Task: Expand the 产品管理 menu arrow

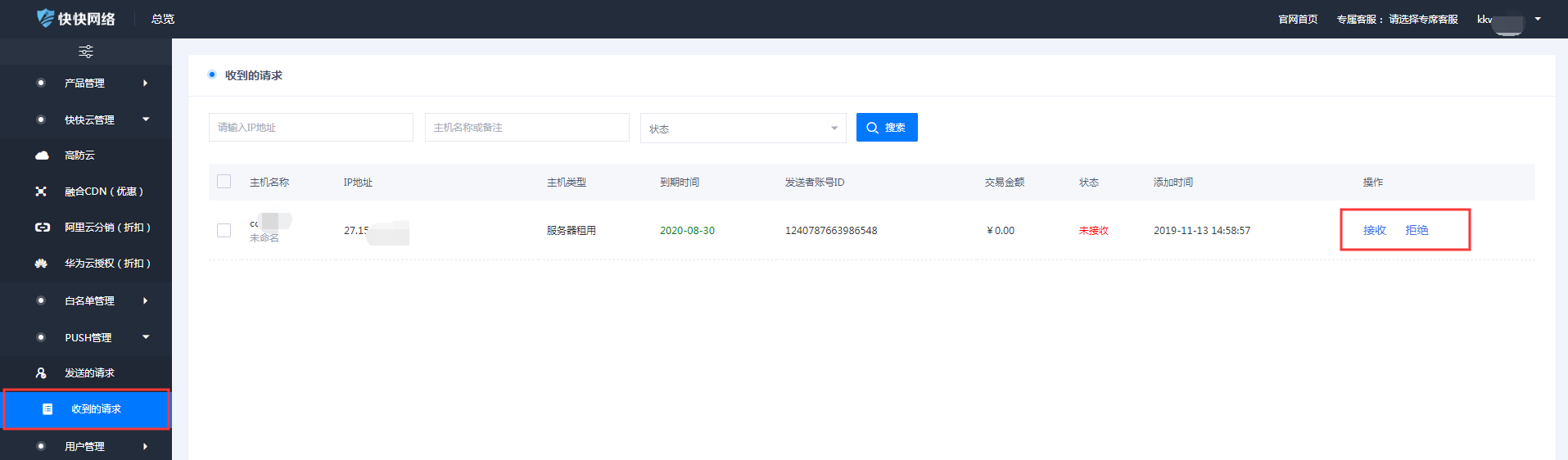Action: pyautogui.click(x=145, y=83)
